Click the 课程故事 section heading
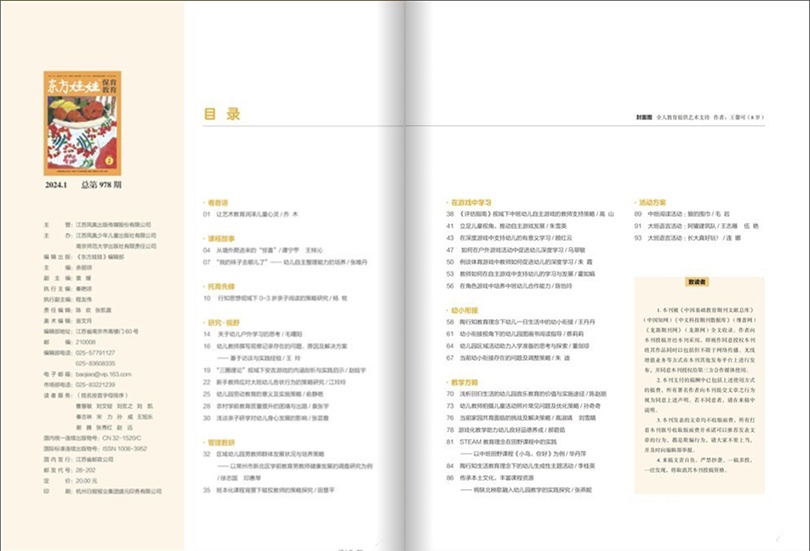The width and height of the screenshot is (810, 551). (x=221, y=239)
